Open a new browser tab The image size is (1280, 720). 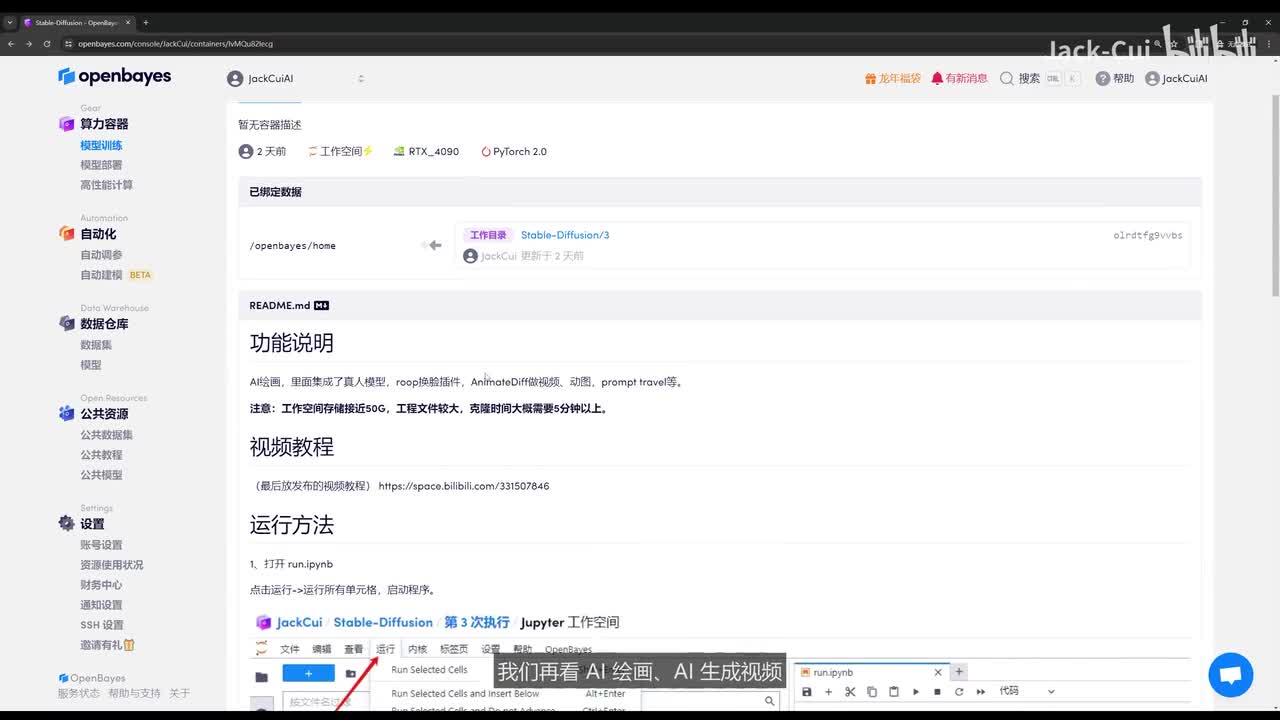point(146,22)
